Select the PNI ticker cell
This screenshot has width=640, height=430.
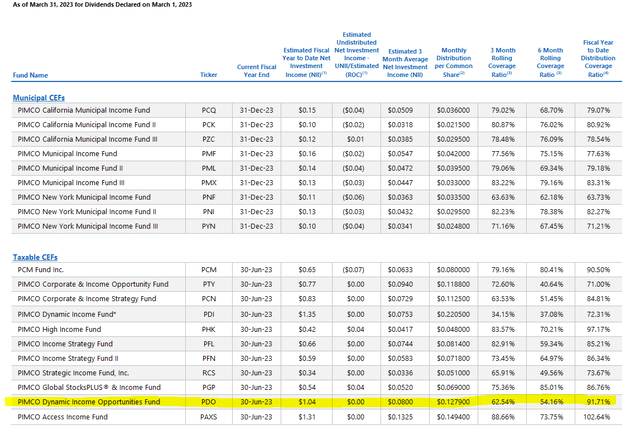click(209, 212)
